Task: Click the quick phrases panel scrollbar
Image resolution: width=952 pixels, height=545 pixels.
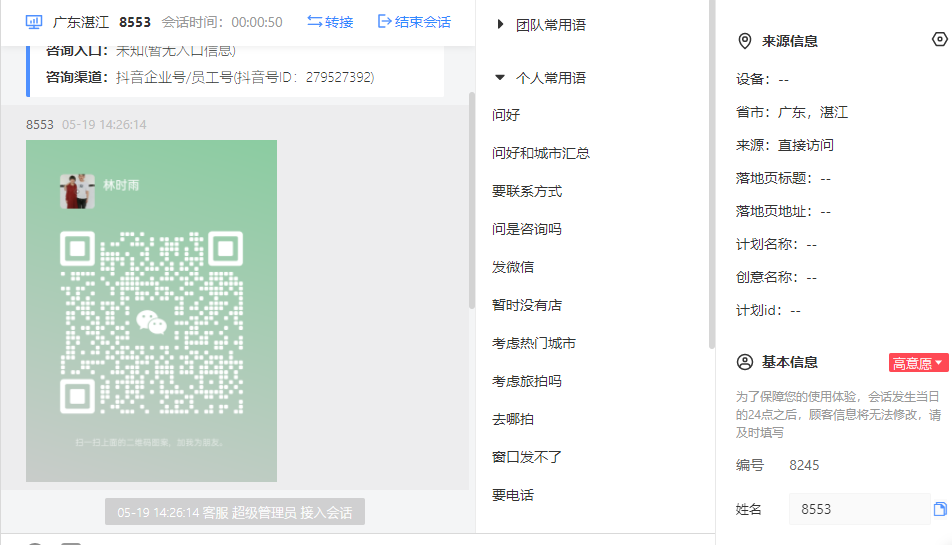Action: (x=712, y=175)
